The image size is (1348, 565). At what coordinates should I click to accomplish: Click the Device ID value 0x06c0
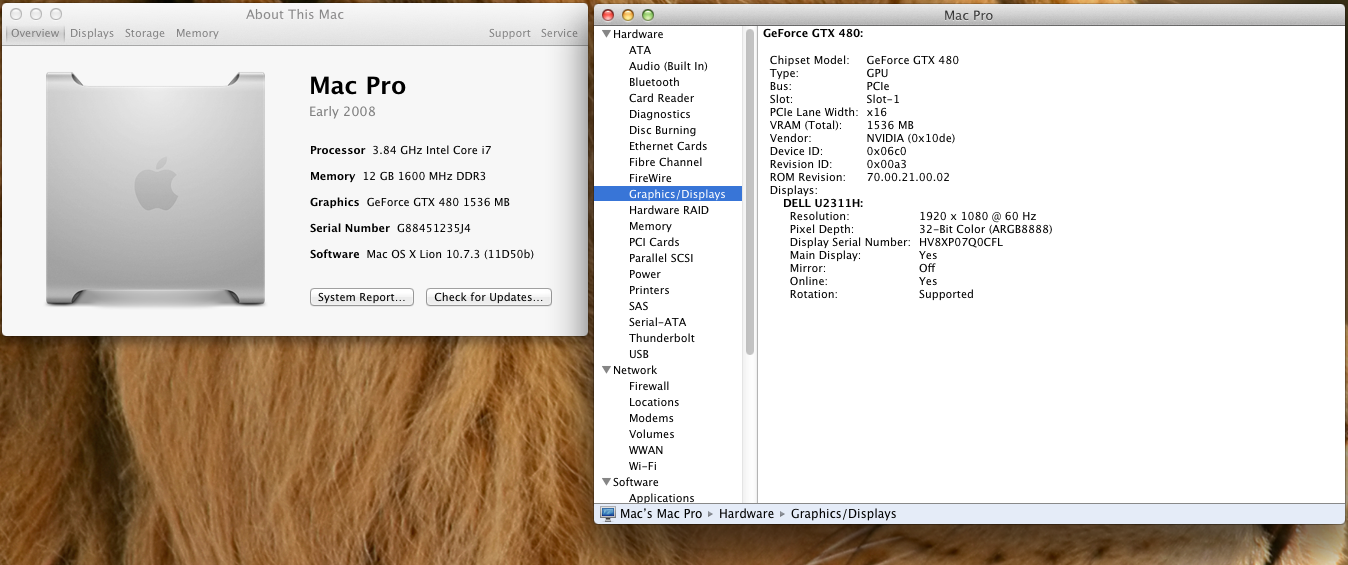886,151
